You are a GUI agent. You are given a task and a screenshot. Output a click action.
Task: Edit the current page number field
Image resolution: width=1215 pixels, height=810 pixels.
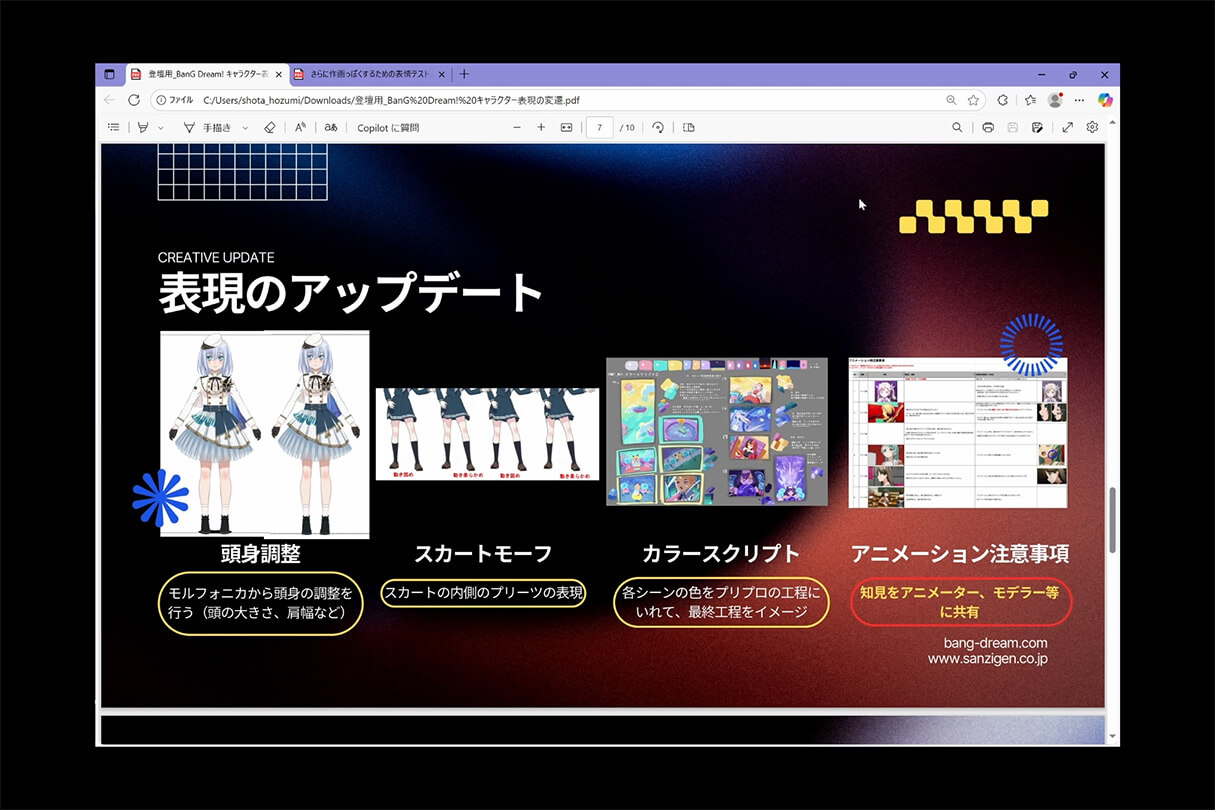click(x=599, y=127)
